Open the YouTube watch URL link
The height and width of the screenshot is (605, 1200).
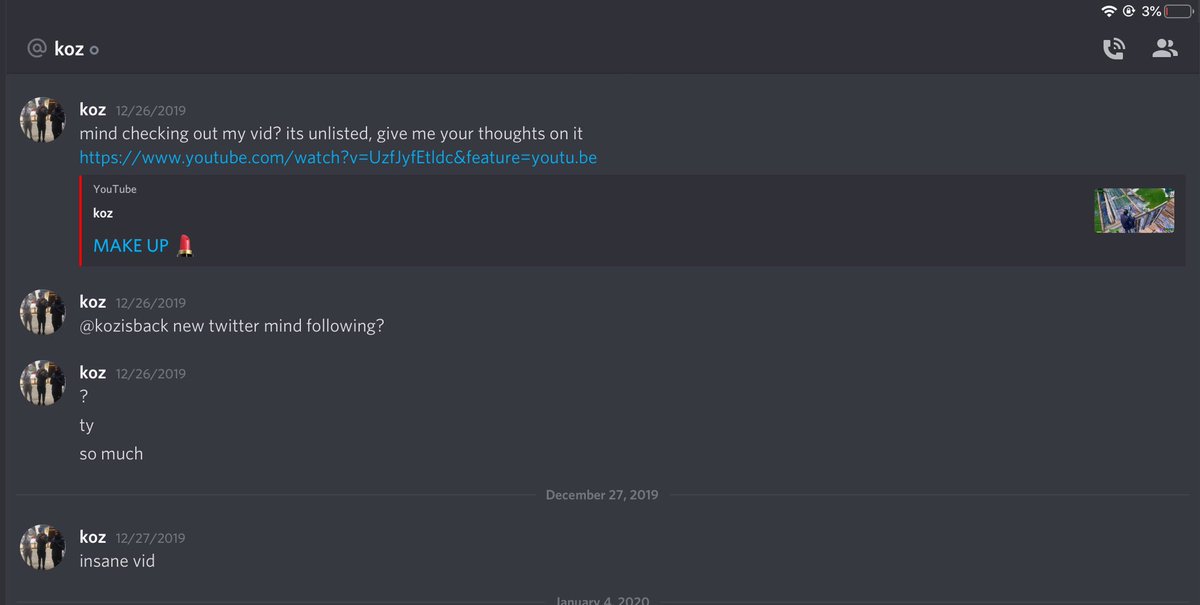tap(338, 158)
